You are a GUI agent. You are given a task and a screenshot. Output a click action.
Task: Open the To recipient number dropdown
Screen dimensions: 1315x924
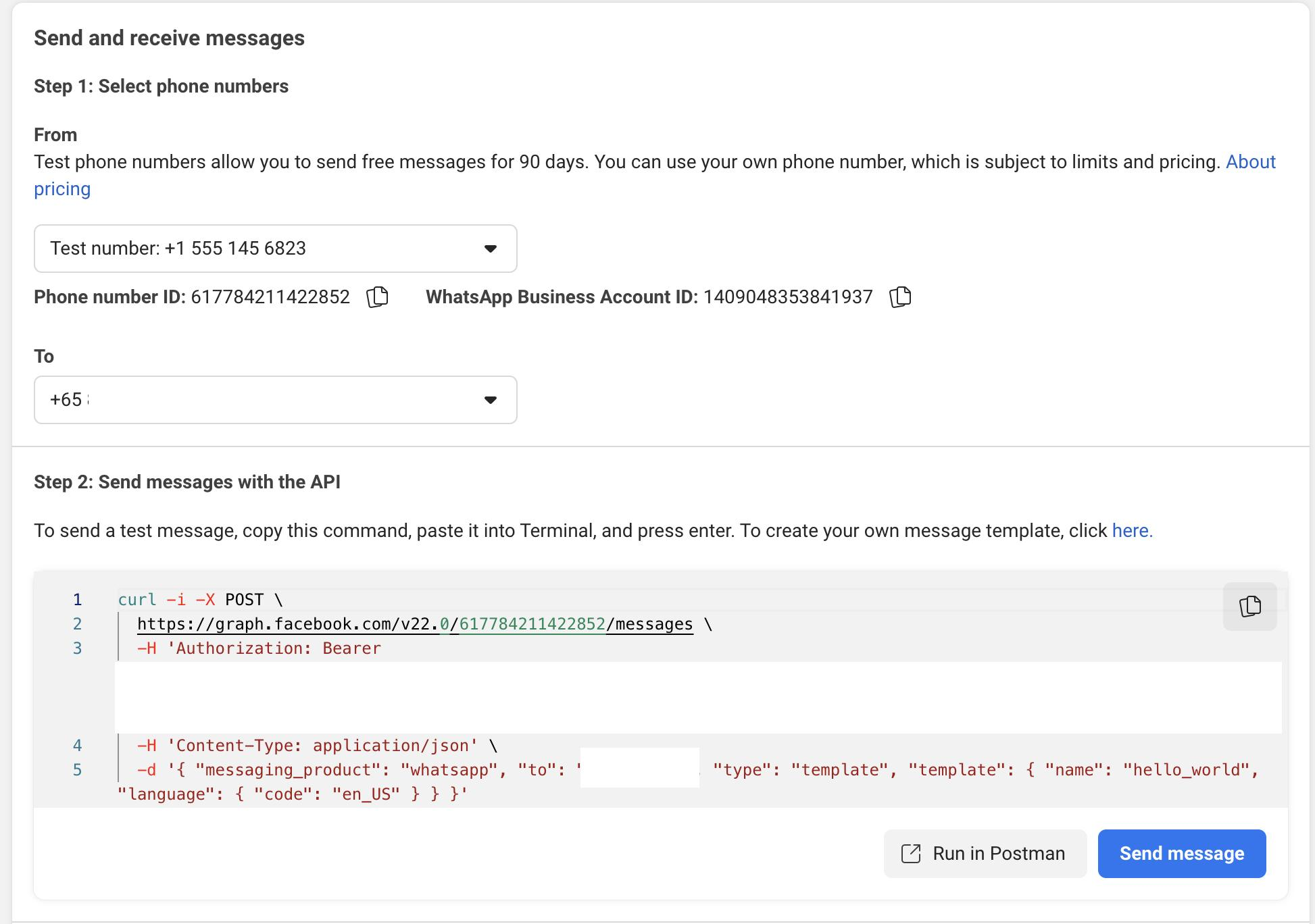(x=276, y=400)
